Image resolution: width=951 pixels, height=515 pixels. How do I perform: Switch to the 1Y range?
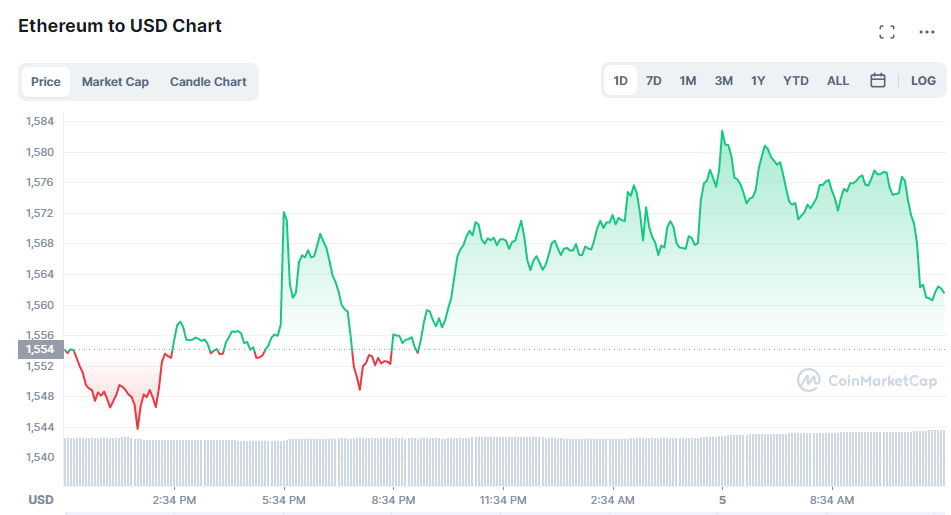pos(758,81)
